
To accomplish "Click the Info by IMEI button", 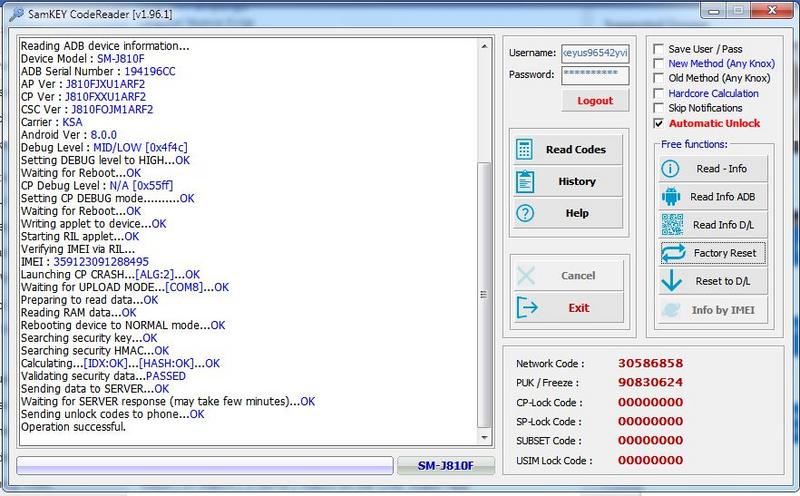I will [713, 310].
